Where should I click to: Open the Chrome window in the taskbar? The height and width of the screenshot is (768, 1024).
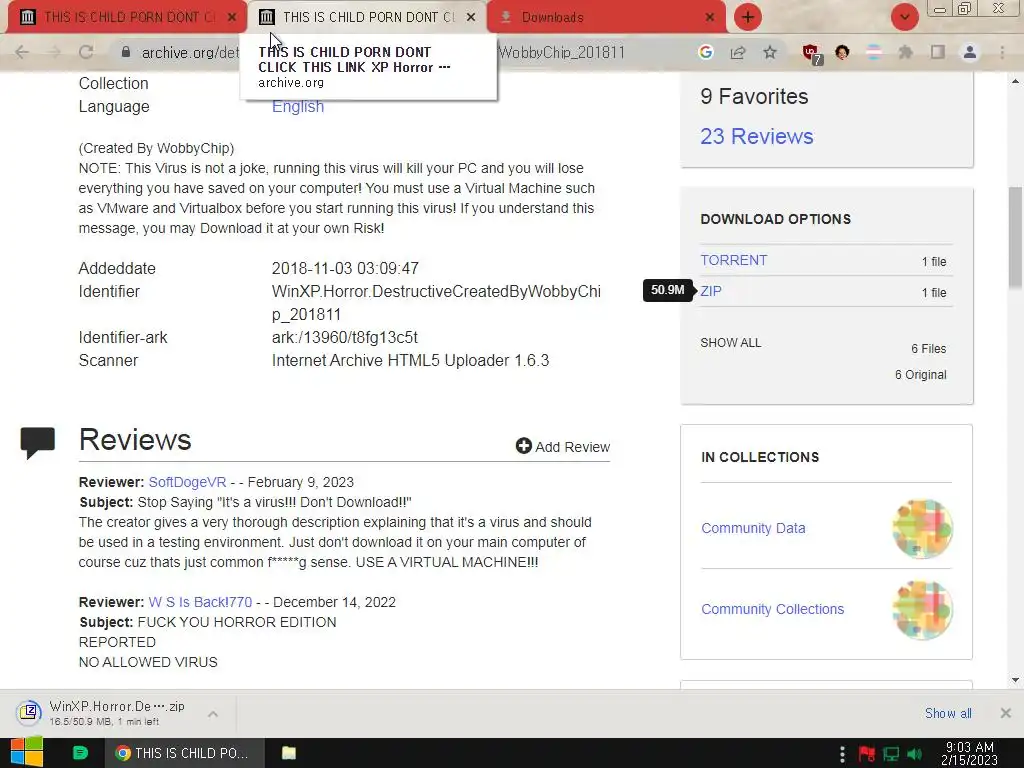[x=185, y=753]
